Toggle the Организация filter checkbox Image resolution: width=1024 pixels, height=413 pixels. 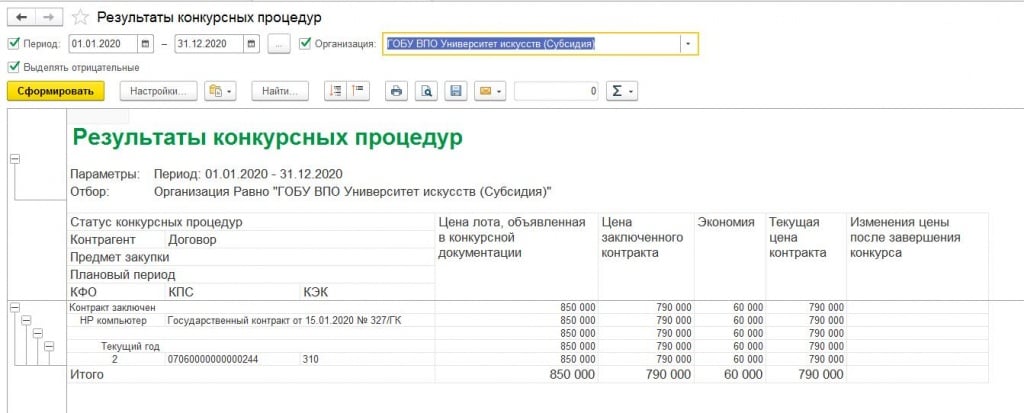[305, 44]
